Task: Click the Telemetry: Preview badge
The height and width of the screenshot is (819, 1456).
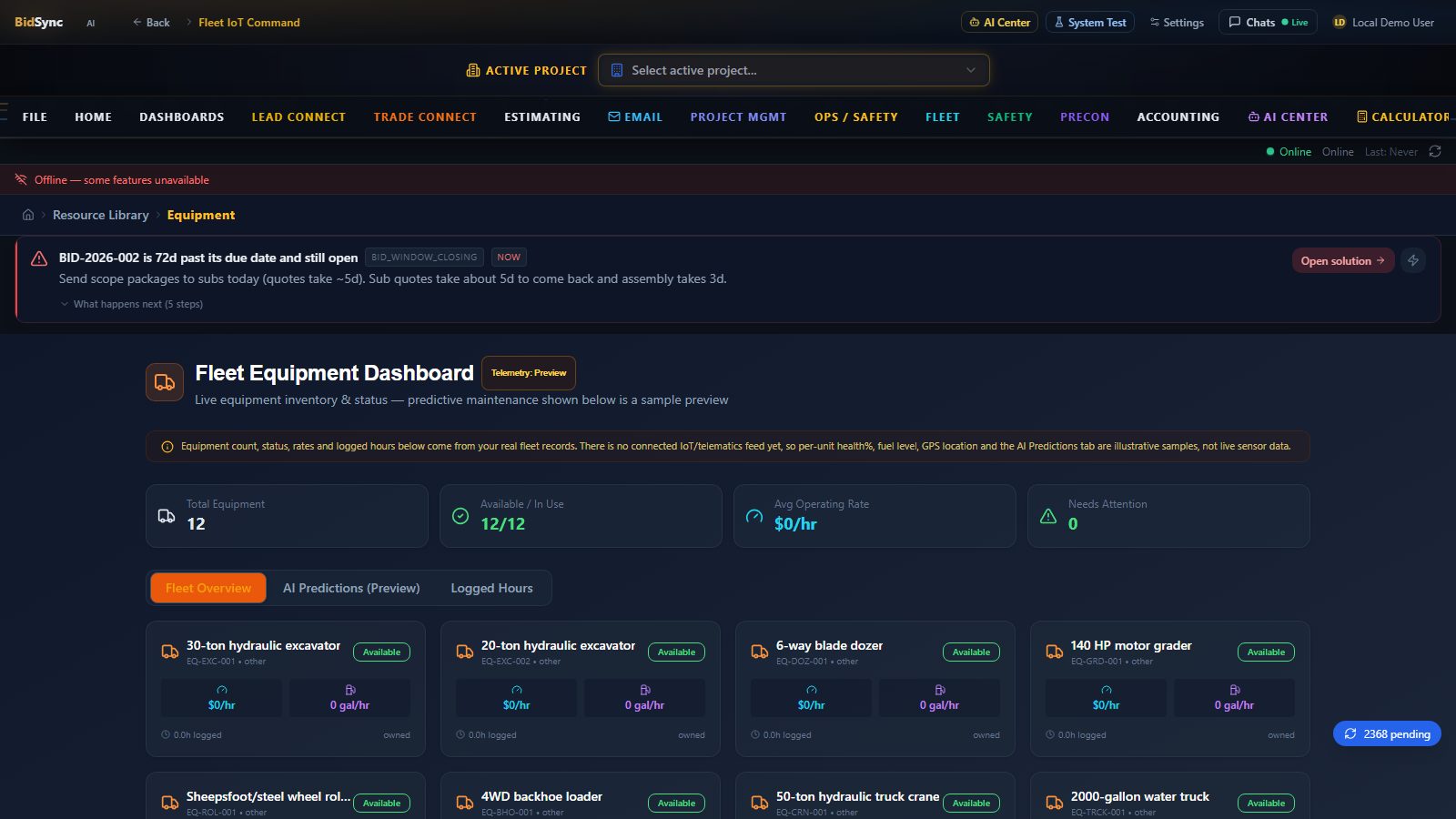Action: pyautogui.click(x=529, y=373)
